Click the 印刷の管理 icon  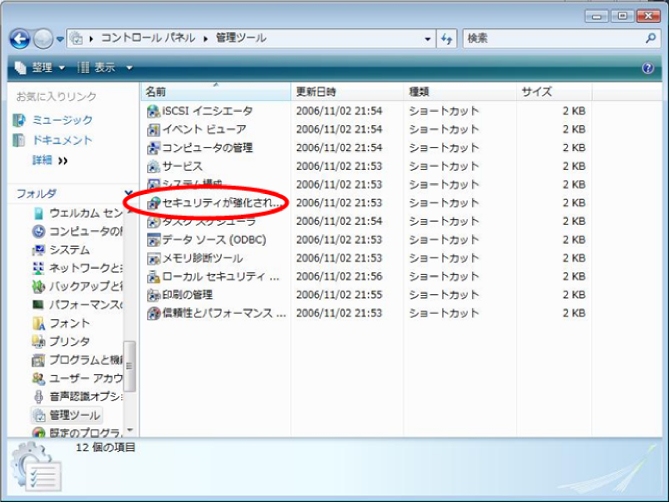point(153,295)
